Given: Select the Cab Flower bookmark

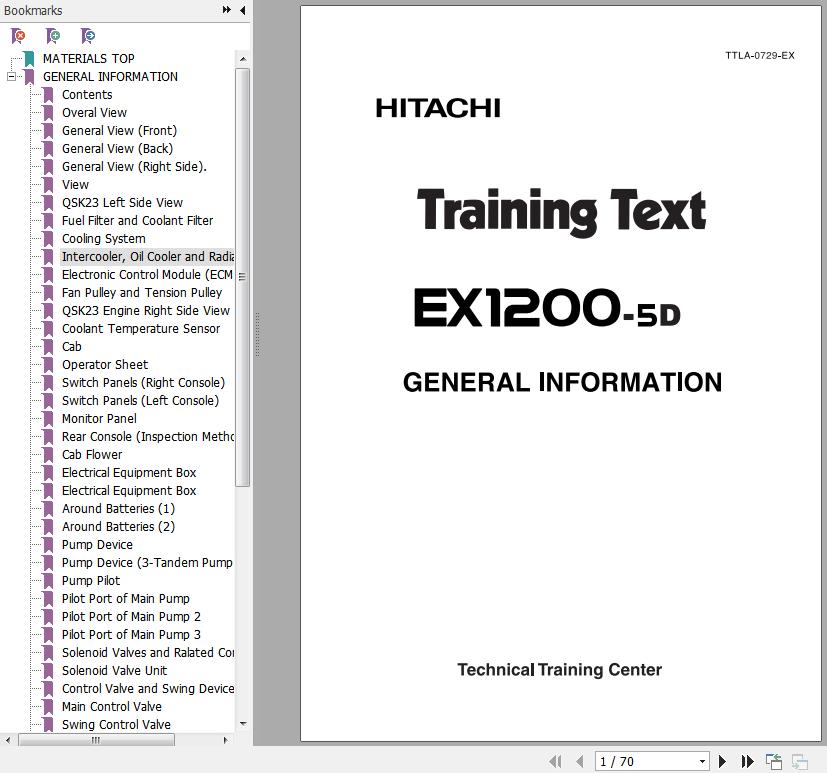Looking at the screenshot, I should [x=92, y=455].
